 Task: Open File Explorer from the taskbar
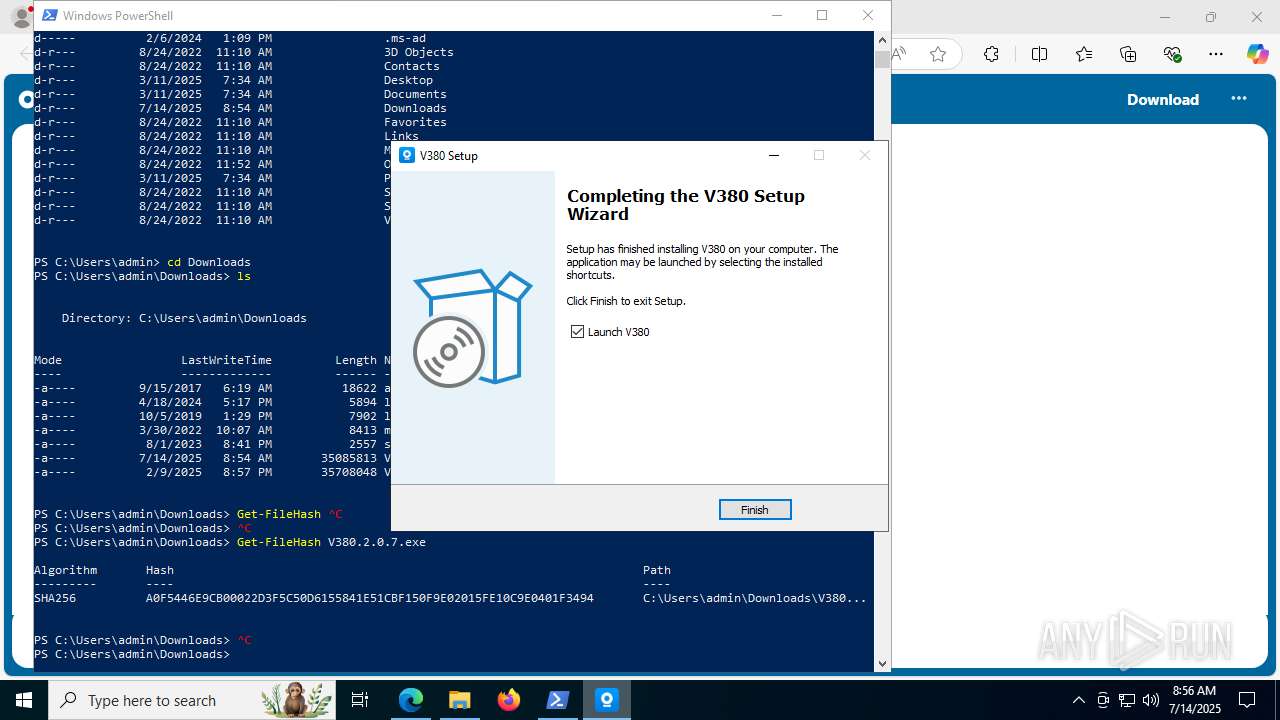pyautogui.click(x=460, y=700)
